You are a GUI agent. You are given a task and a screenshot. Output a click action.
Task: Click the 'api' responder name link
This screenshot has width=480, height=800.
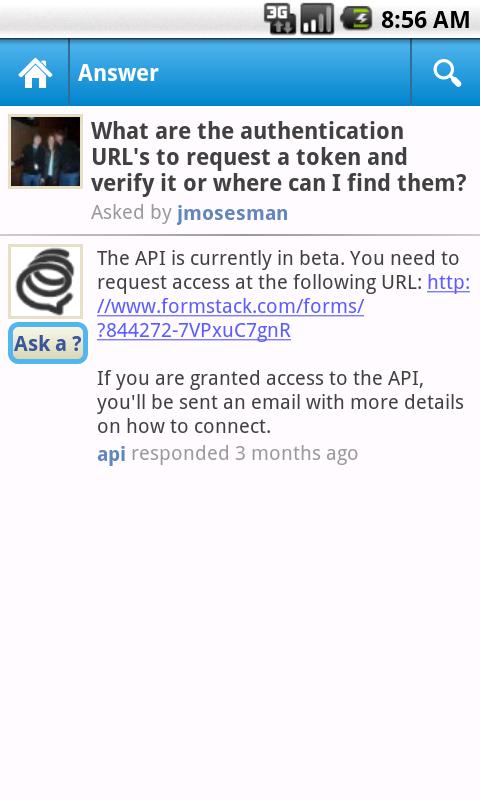pos(111,454)
